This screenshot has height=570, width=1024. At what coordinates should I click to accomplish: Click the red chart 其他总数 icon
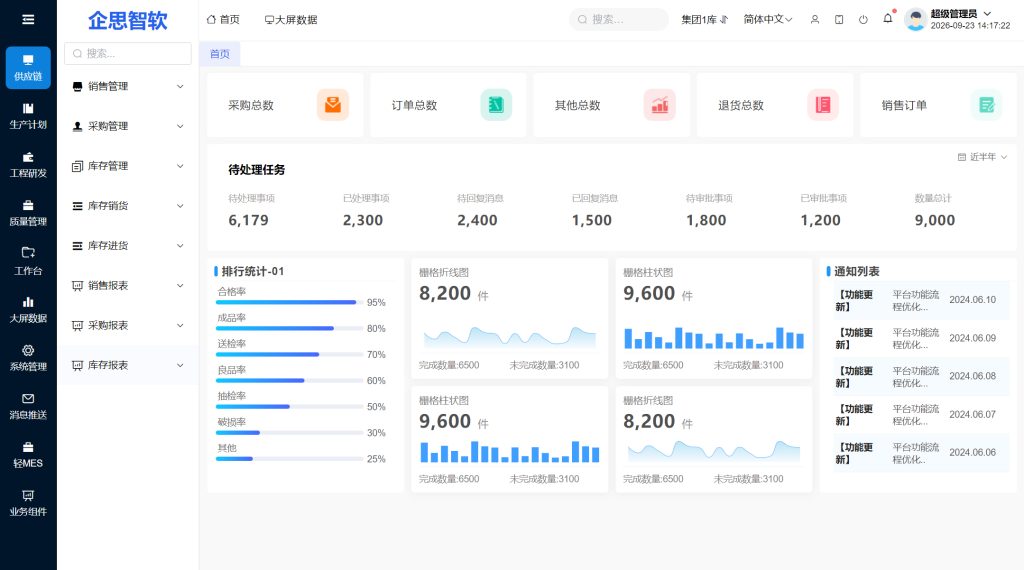tap(660, 104)
